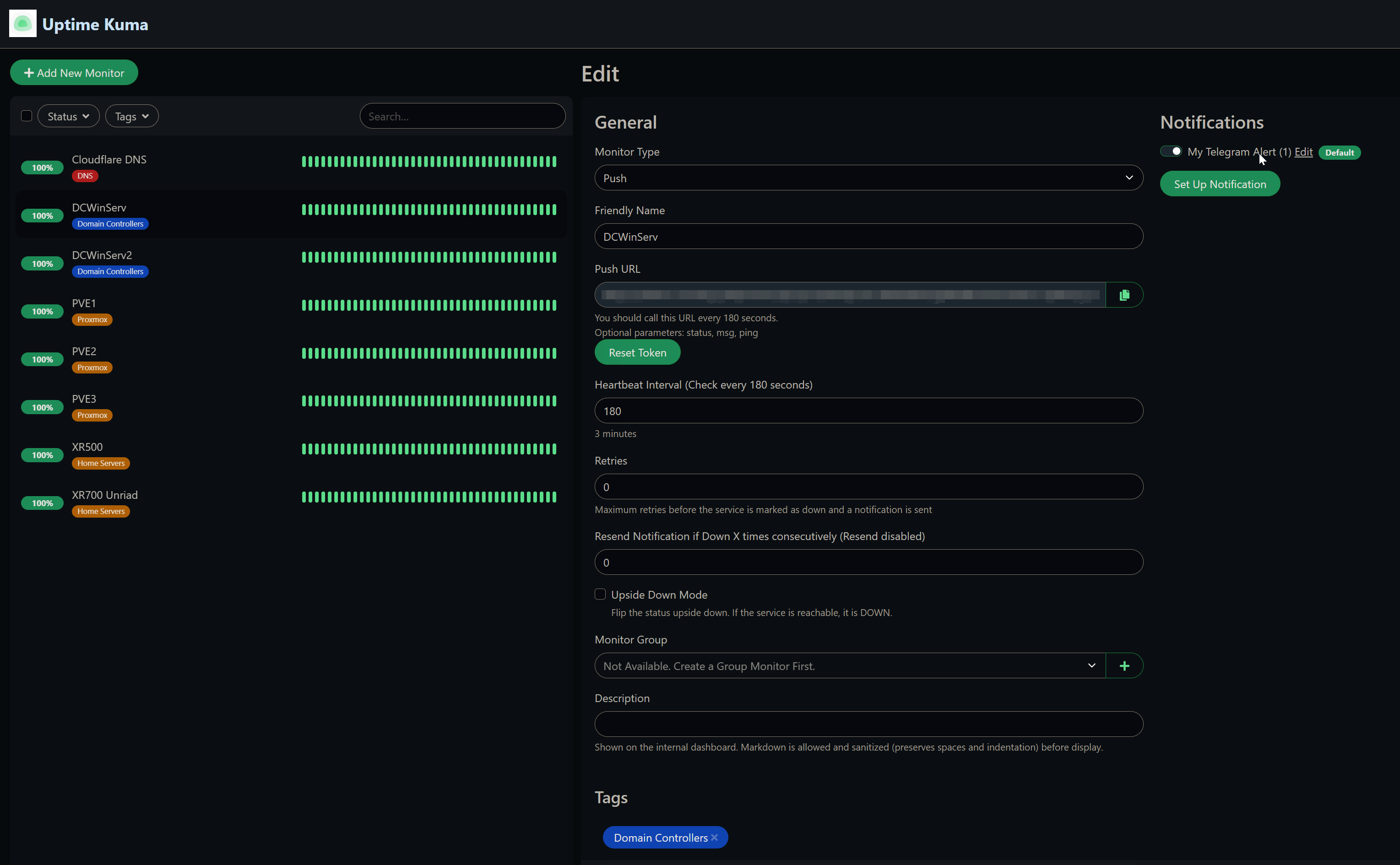
Task: Click the Proxmox tag badge on PVE1
Action: [92, 319]
